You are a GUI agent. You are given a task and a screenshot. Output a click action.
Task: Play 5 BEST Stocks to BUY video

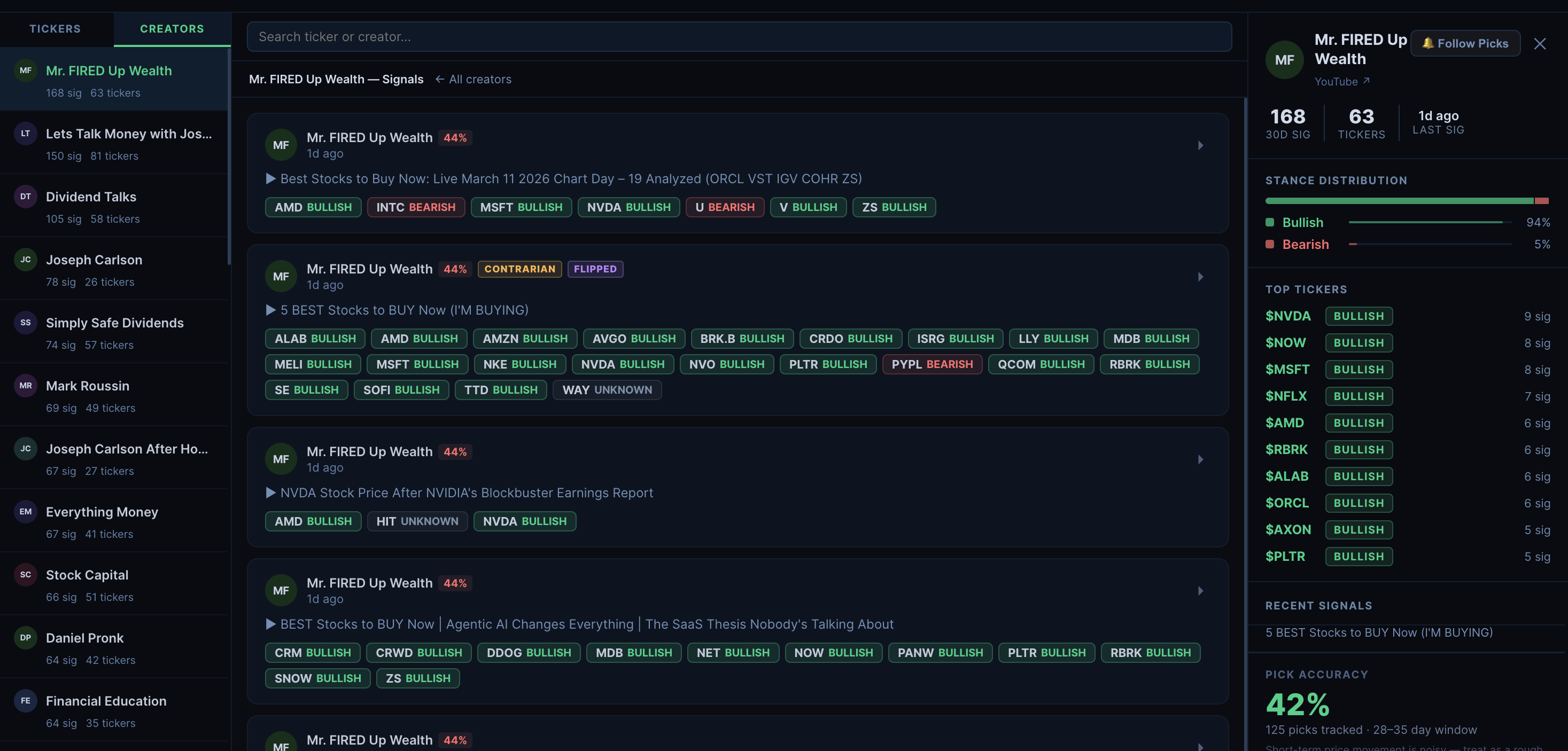coord(397,310)
